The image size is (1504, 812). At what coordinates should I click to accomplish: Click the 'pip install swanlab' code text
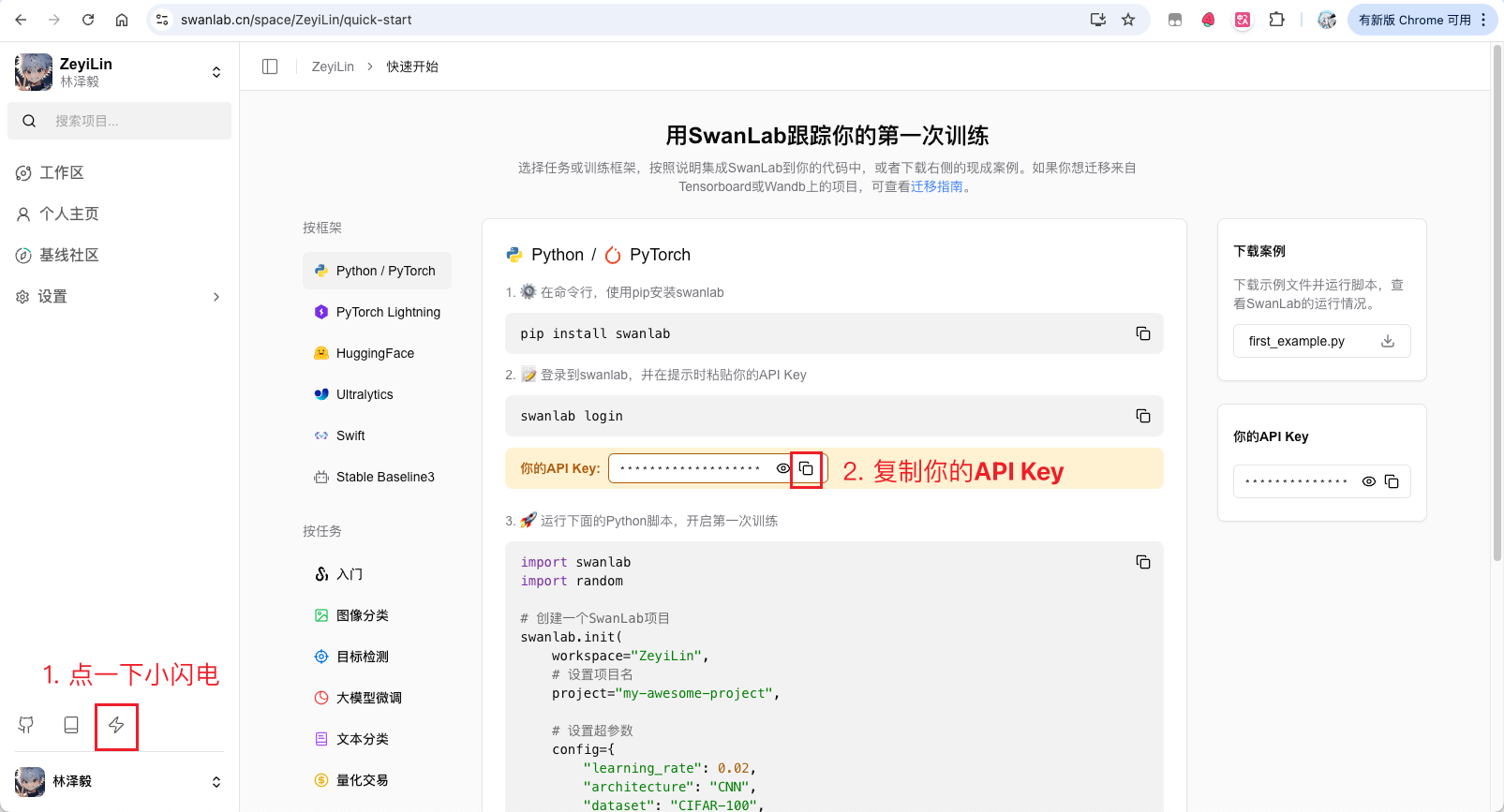tap(595, 333)
